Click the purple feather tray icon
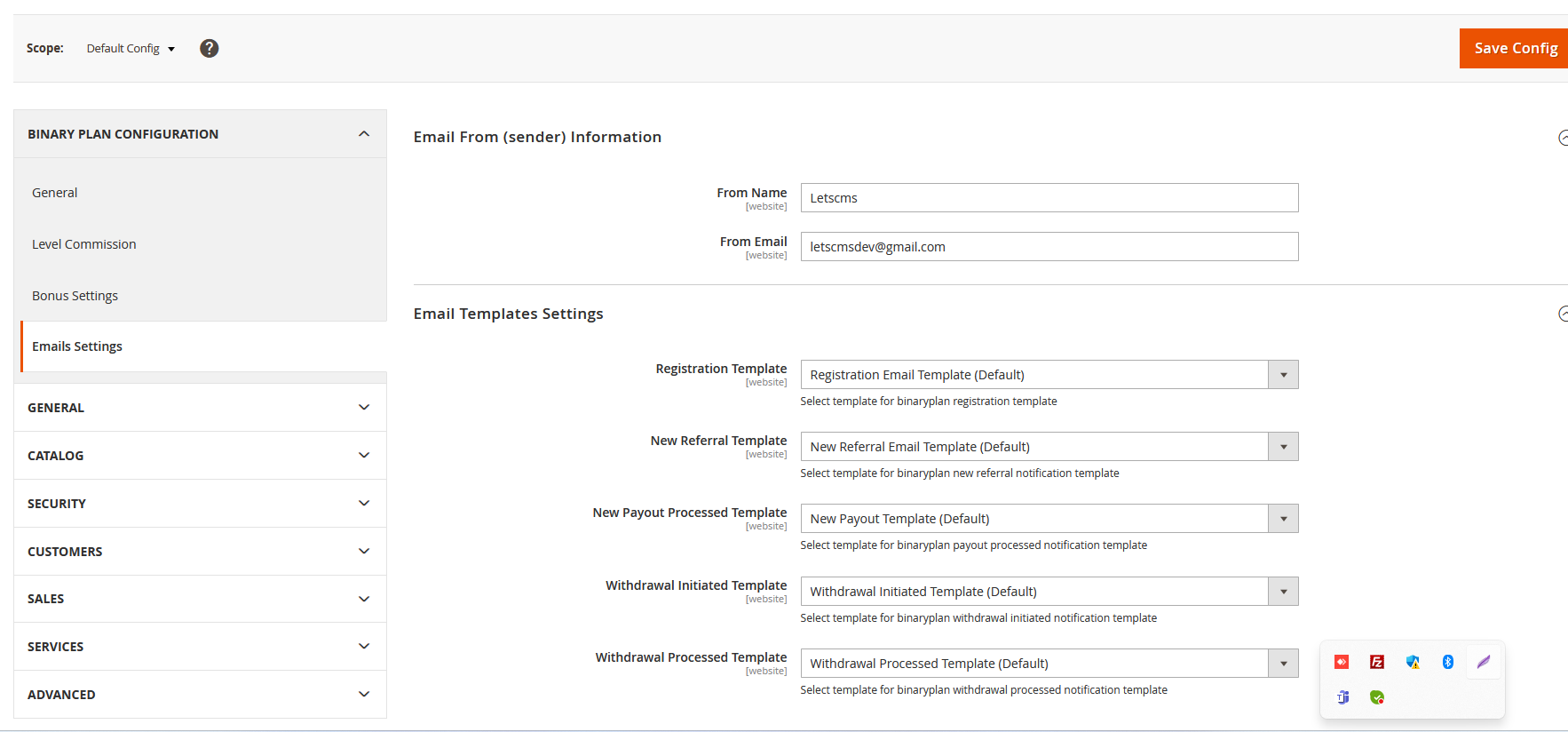Image resolution: width=1568 pixels, height=732 pixels. 1484,662
